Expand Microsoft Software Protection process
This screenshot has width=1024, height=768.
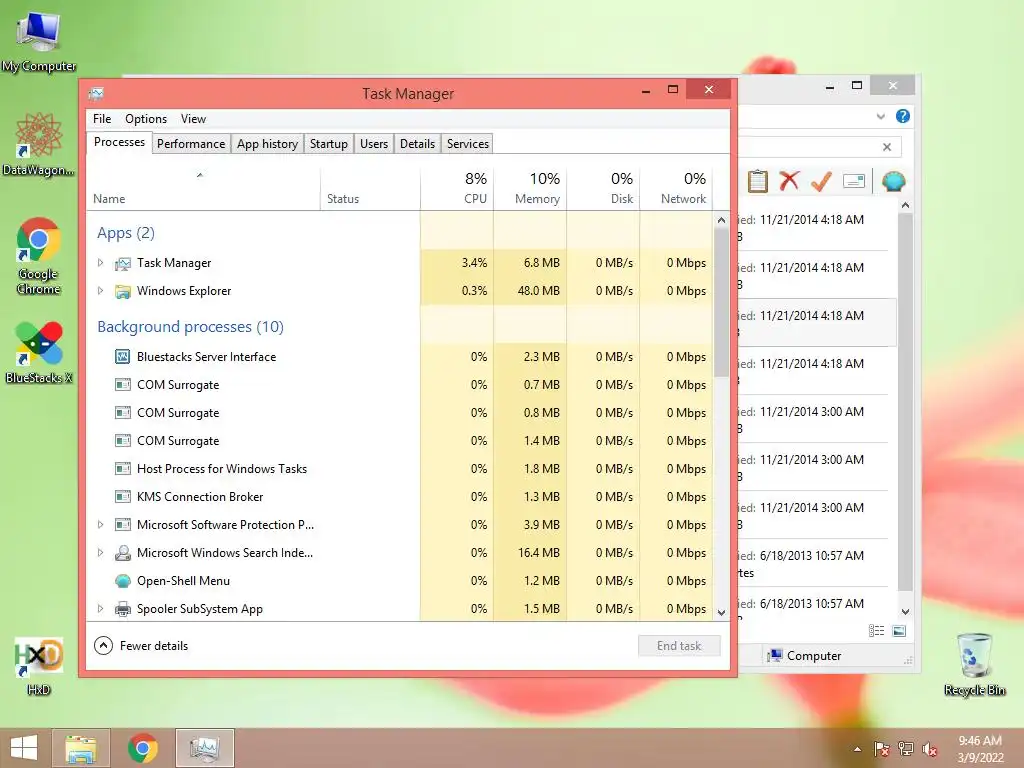pos(100,525)
